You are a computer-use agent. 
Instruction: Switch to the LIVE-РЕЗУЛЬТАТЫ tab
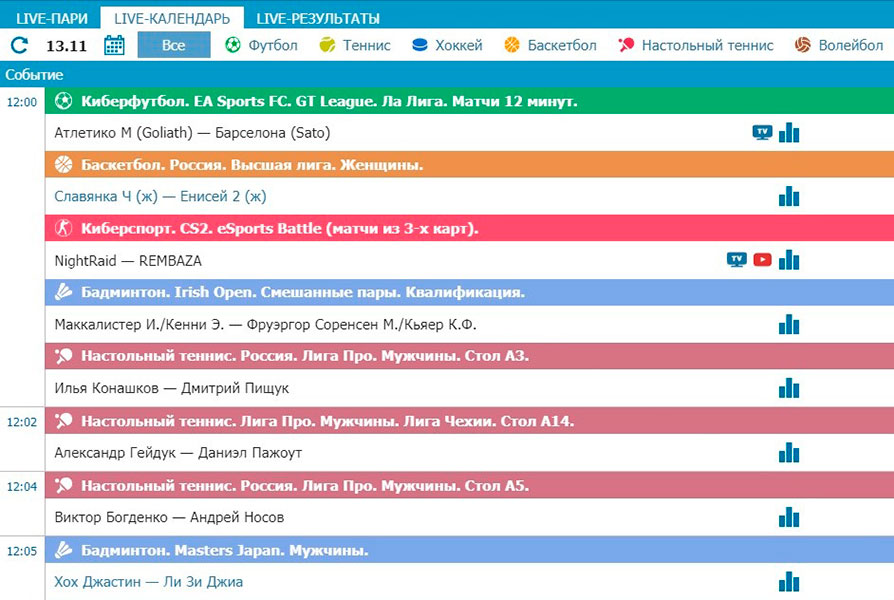click(x=317, y=18)
